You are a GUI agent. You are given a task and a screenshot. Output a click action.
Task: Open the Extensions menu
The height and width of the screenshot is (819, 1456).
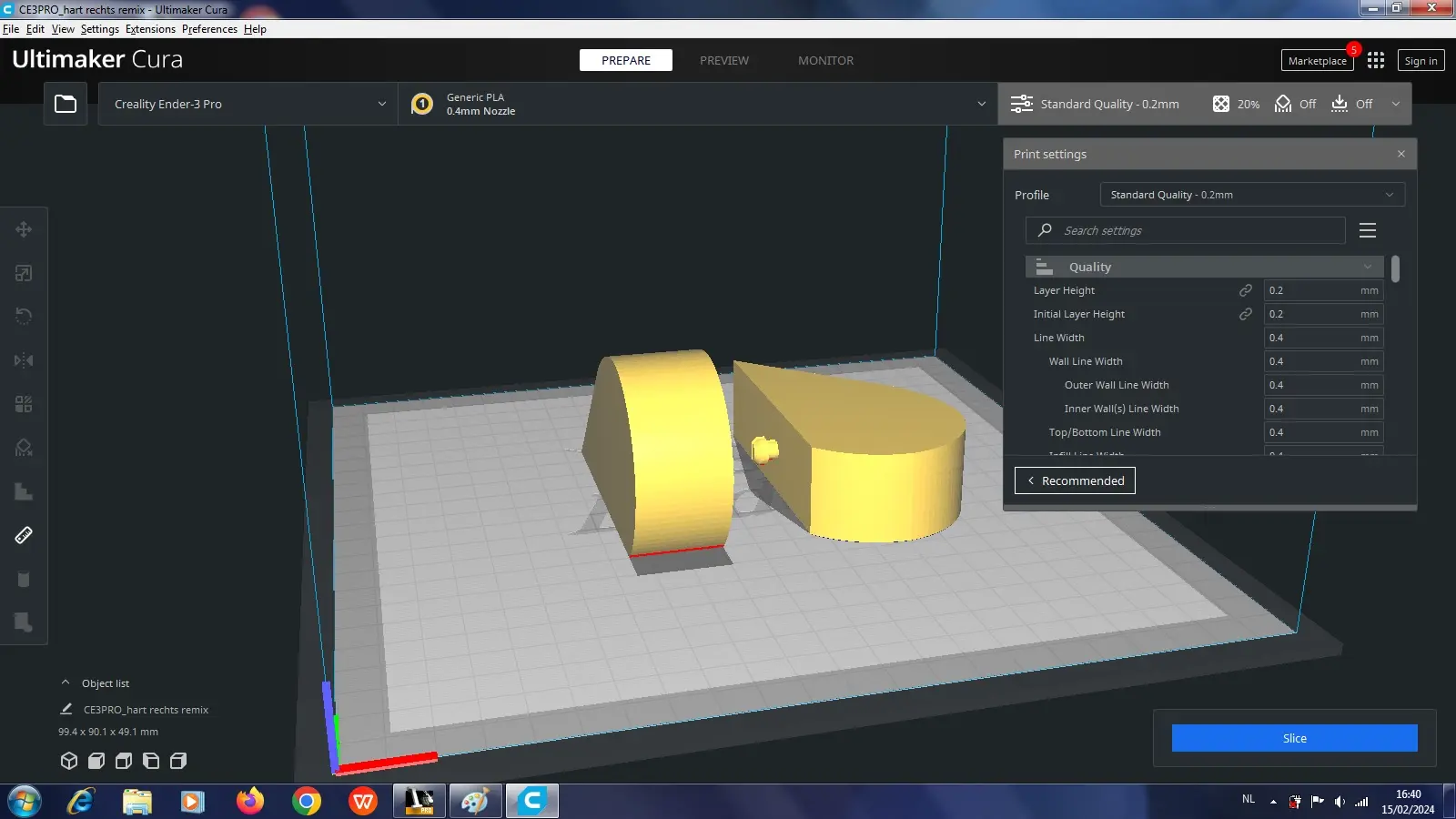point(150,29)
